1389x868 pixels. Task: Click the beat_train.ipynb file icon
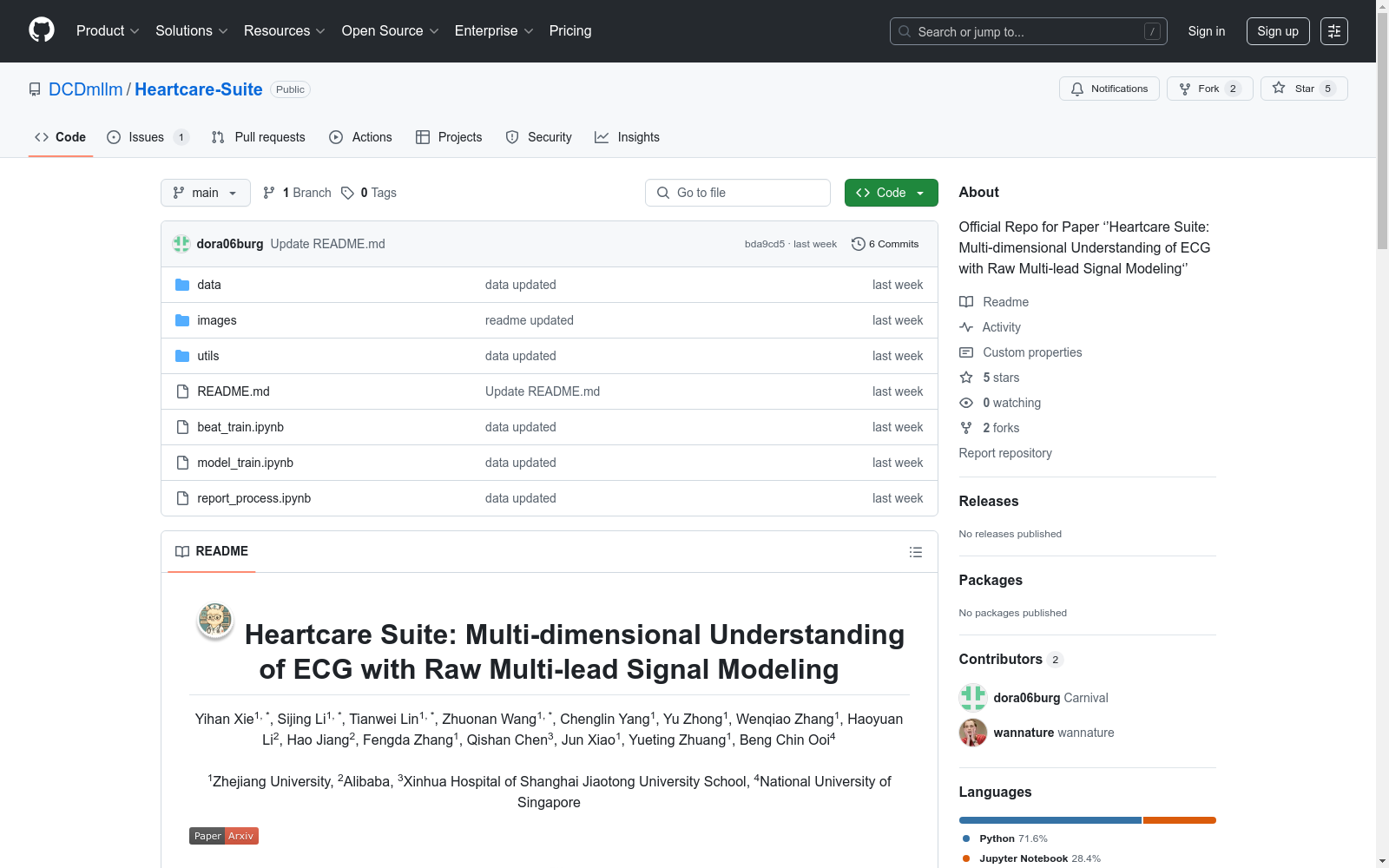pos(182,427)
